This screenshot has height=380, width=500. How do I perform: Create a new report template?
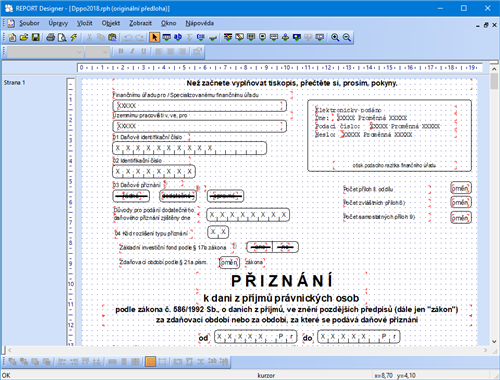click(x=12, y=37)
